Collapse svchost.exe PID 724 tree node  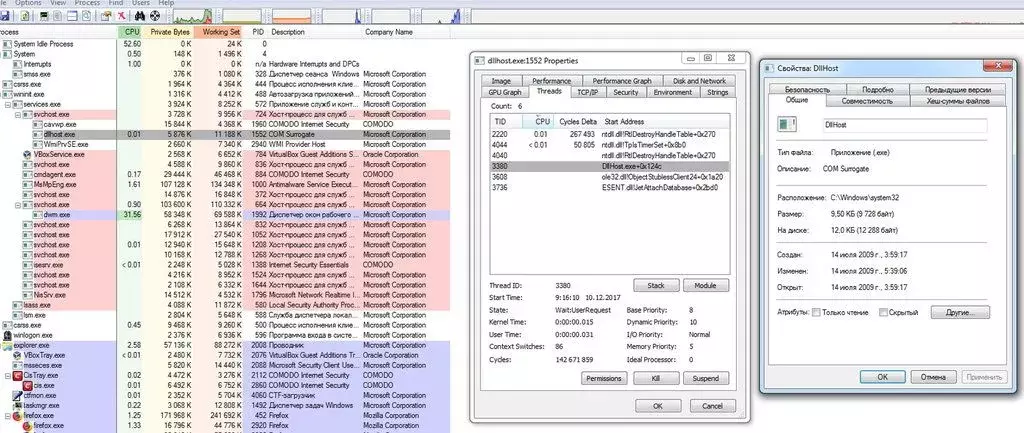point(18,114)
